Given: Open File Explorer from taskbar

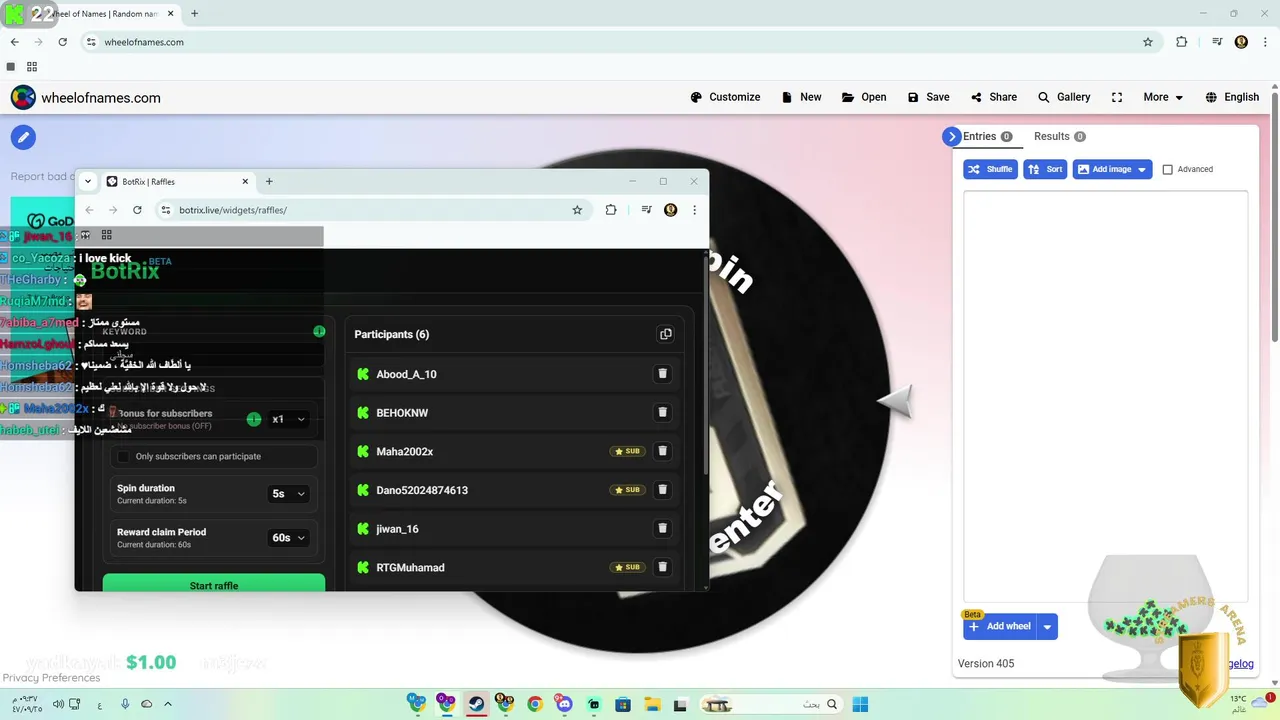Looking at the screenshot, I should (652, 704).
